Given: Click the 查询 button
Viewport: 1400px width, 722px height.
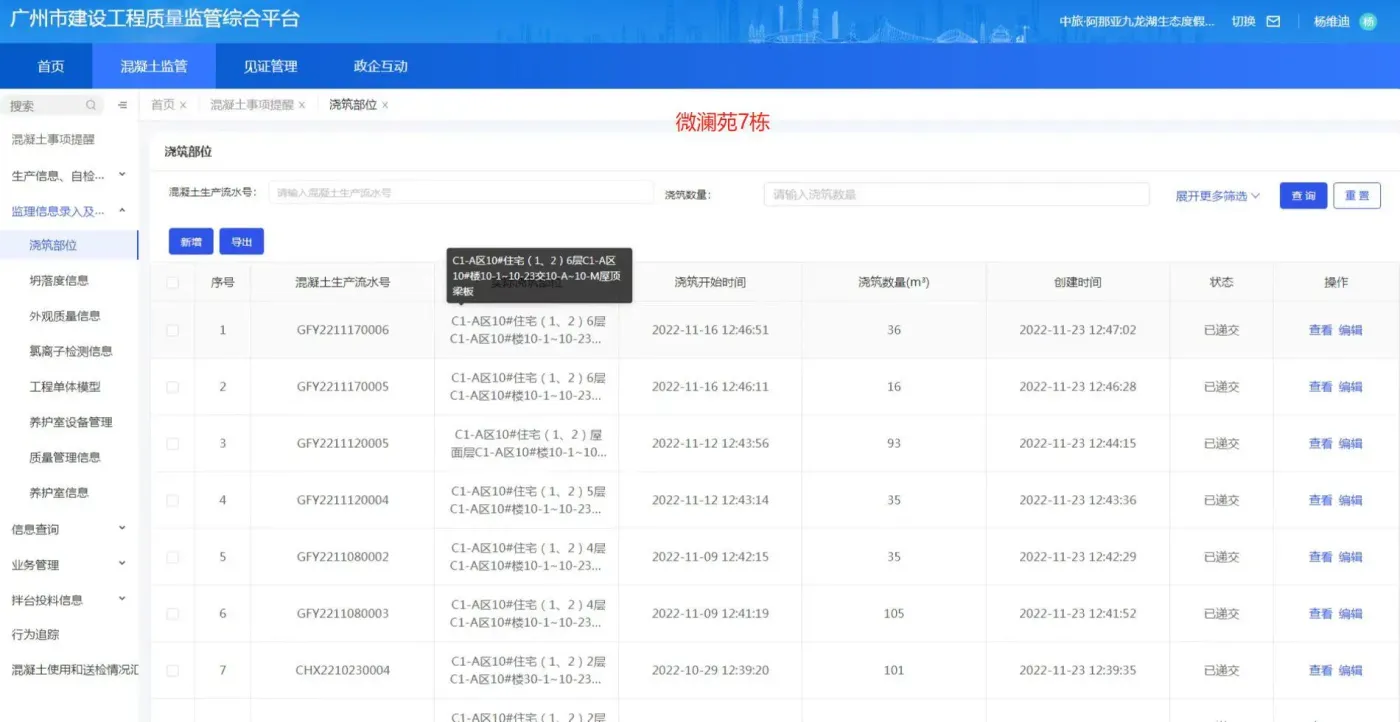Looking at the screenshot, I should 1302,196.
